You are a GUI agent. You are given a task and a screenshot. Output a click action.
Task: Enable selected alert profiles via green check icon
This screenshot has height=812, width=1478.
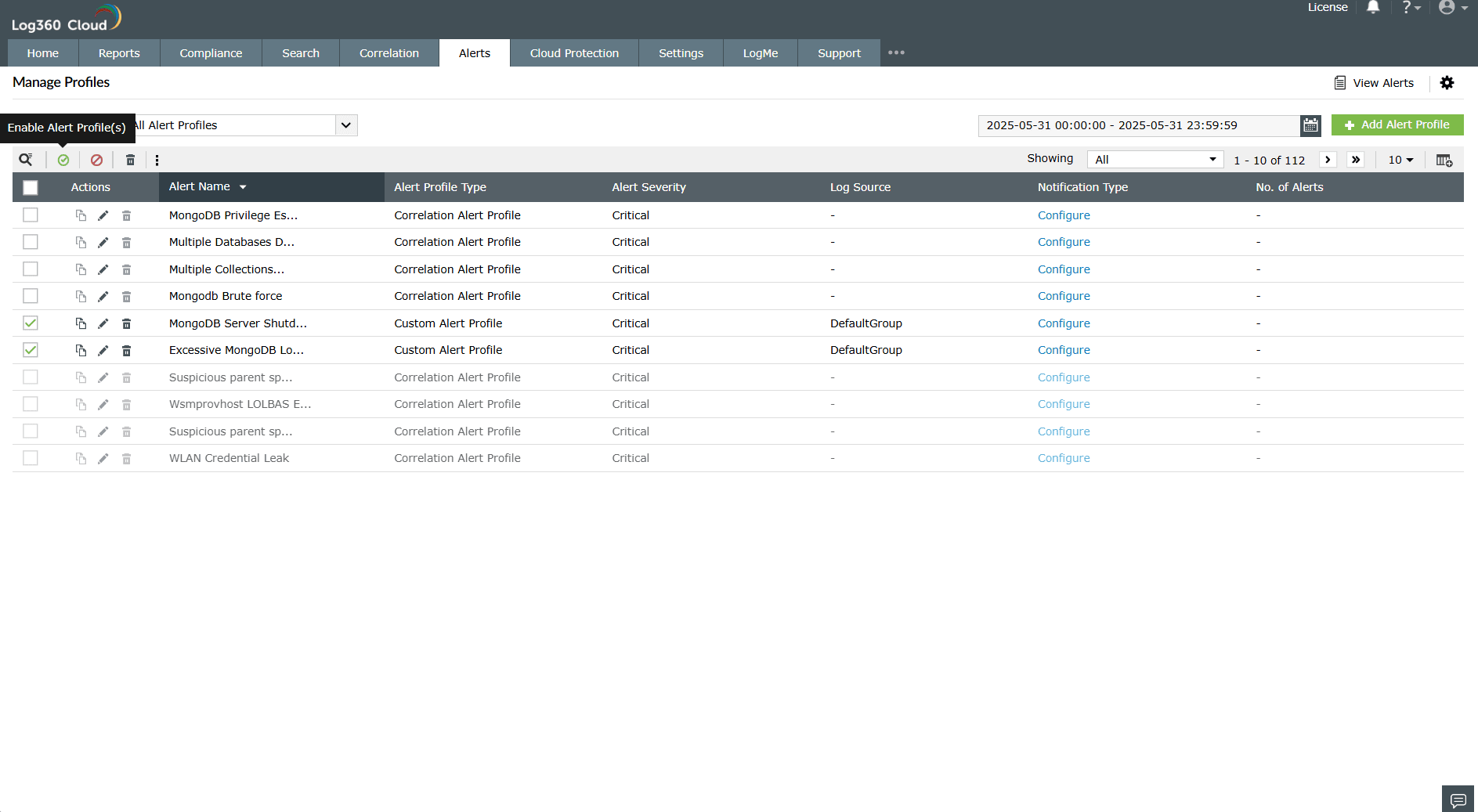point(63,159)
